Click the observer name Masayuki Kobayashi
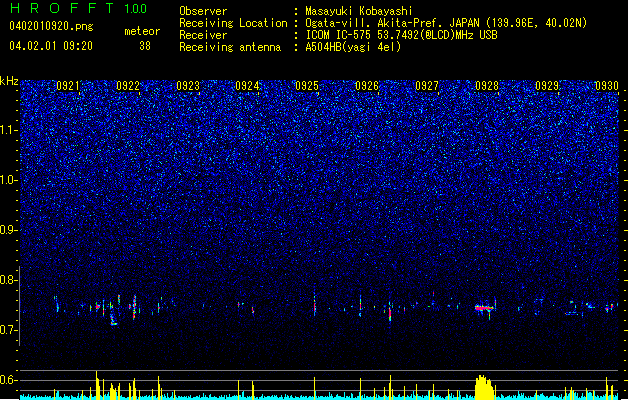Screen dimensions: 629x400 click(359, 11)
